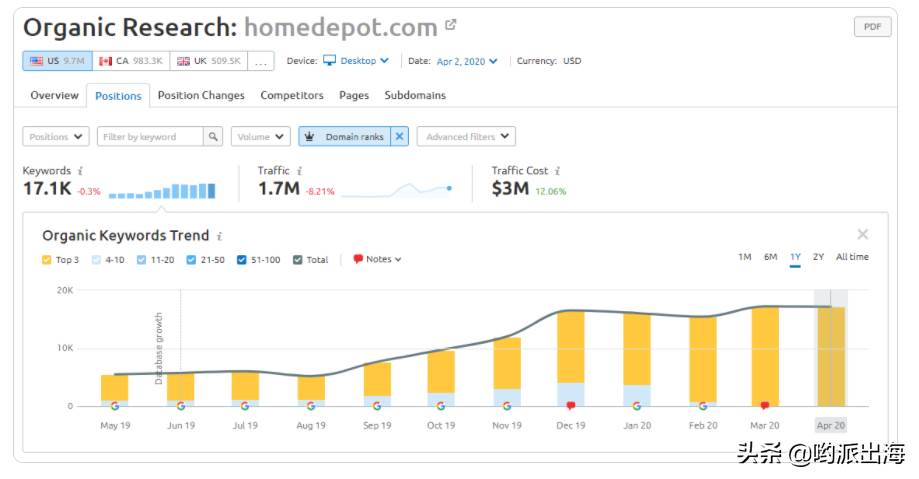This screenshot has height=479, width=919.
Task: Open Position Changes tab
Action: tap(201, 95)
